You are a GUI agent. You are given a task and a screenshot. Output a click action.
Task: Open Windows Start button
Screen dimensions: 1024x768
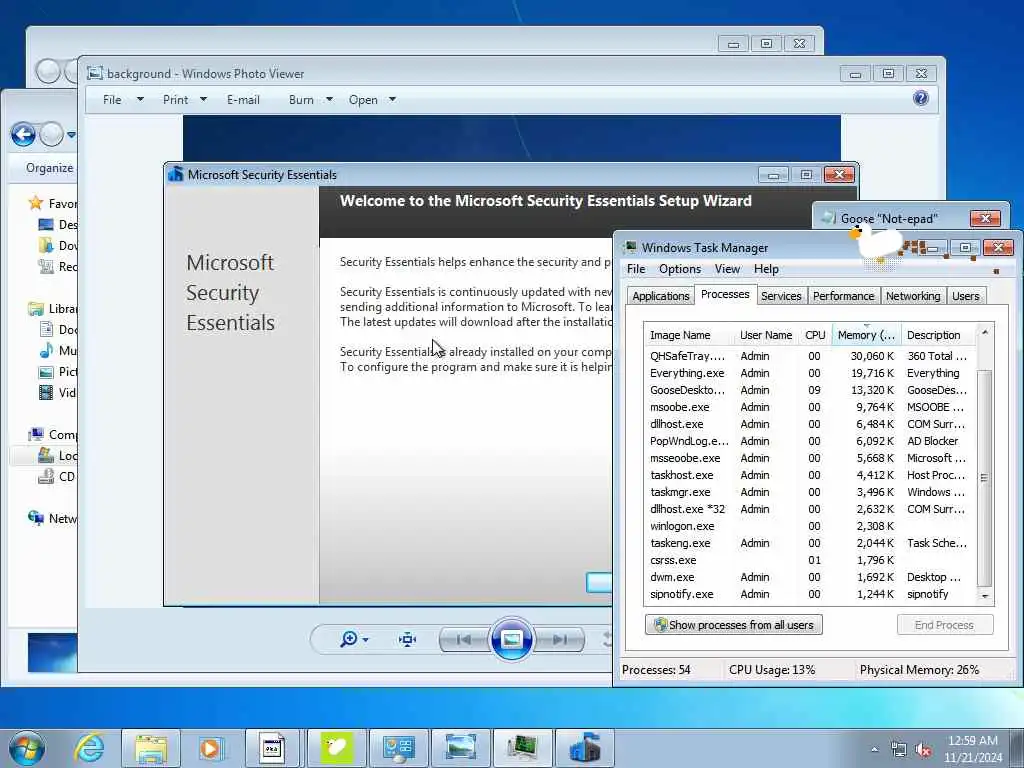pos(27,748)
